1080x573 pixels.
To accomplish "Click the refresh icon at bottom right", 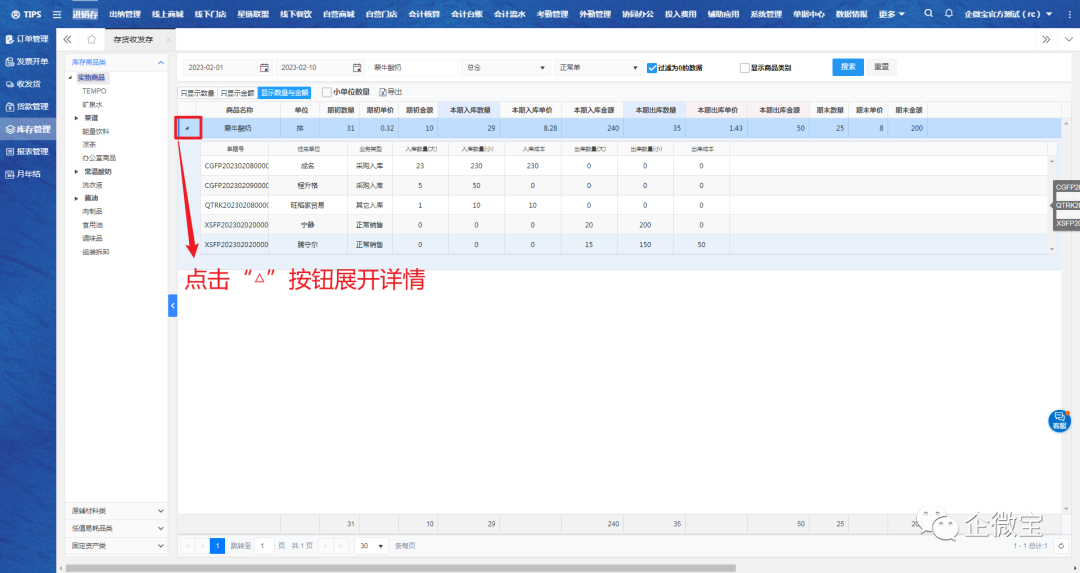I will coord(1061,546).
